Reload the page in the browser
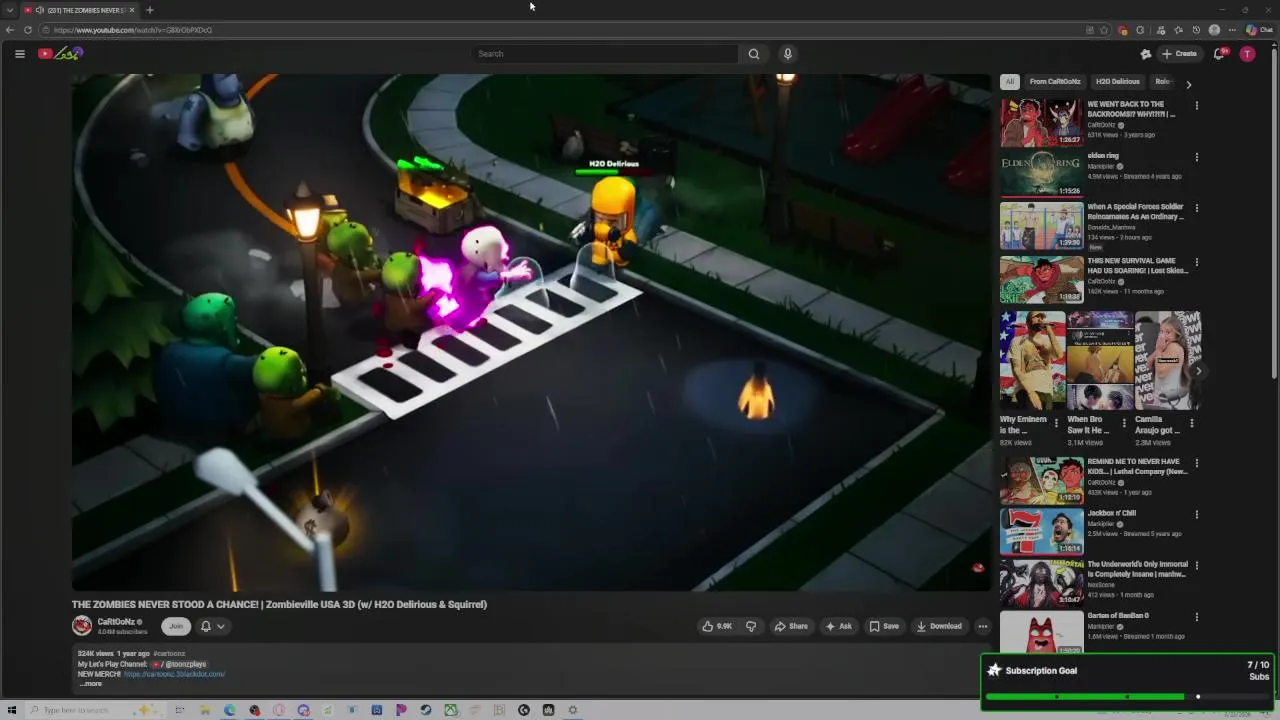 pyautogui.click(x=28, y=30)
